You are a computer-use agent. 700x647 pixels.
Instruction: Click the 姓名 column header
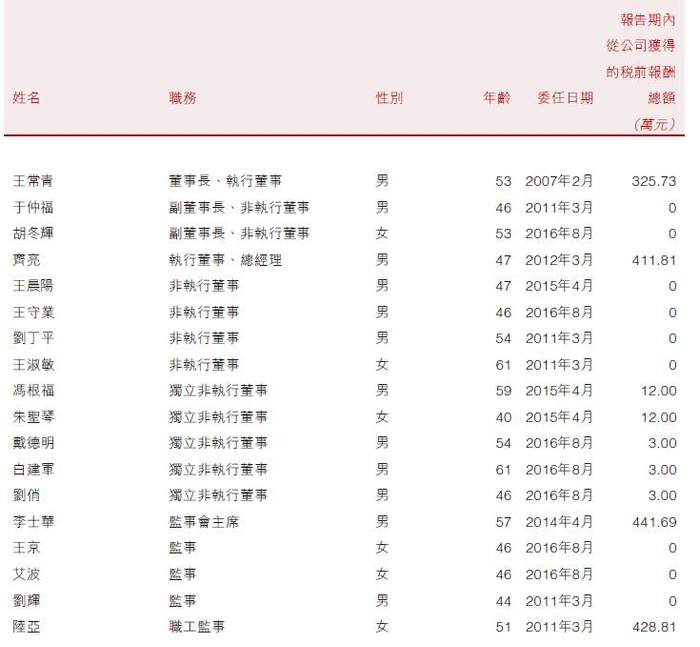coord(26,97)
